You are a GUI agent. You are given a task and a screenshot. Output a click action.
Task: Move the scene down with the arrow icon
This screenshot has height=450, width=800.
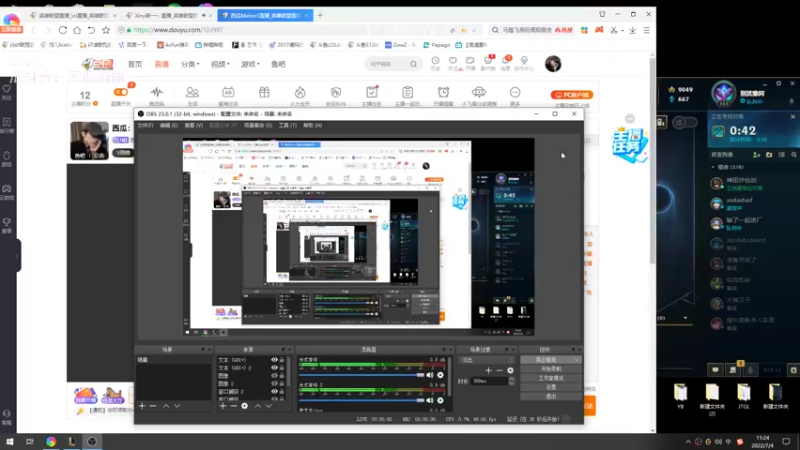click(x=177, y=406)
